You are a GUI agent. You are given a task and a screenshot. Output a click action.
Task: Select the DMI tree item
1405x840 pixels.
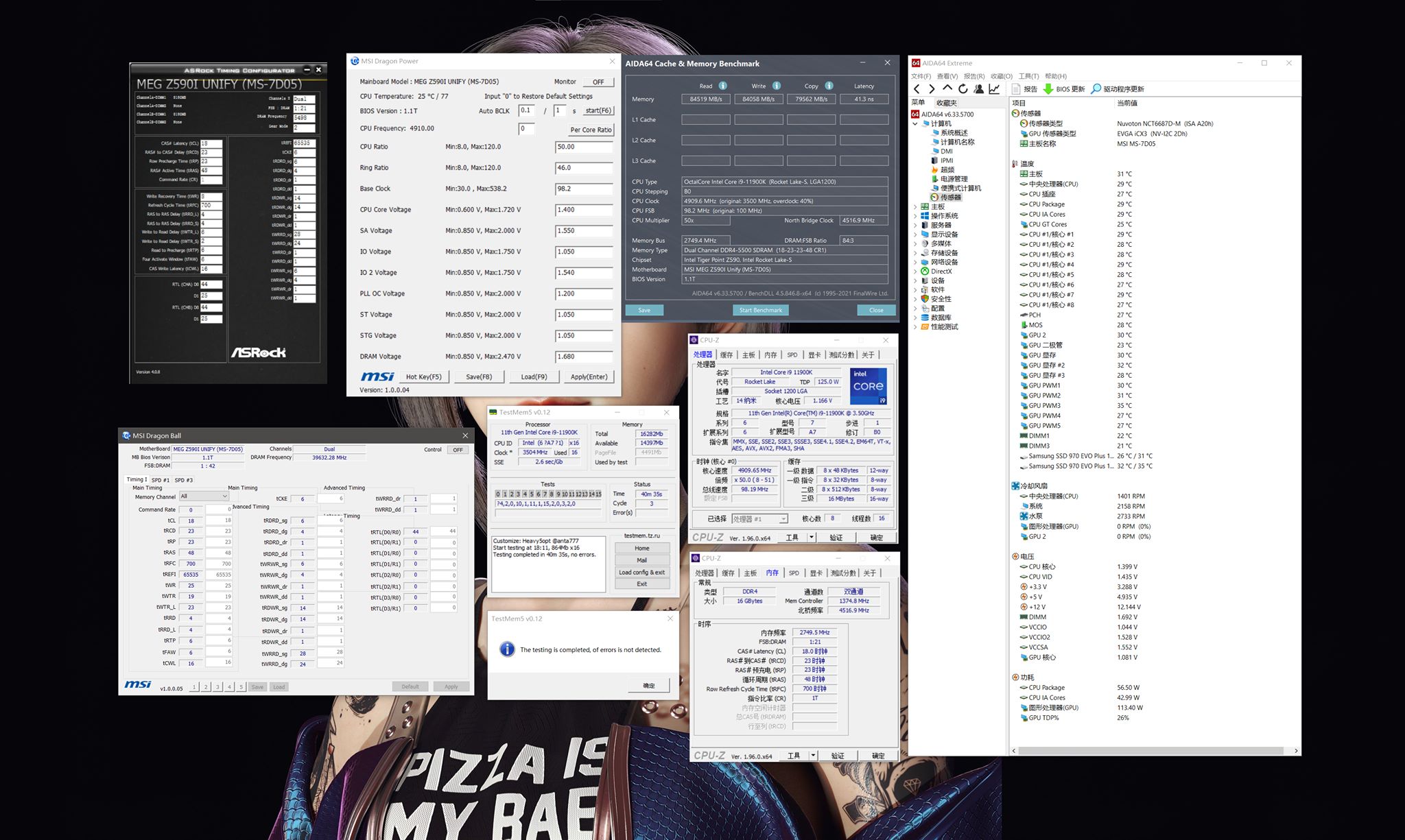click(941, 152)
